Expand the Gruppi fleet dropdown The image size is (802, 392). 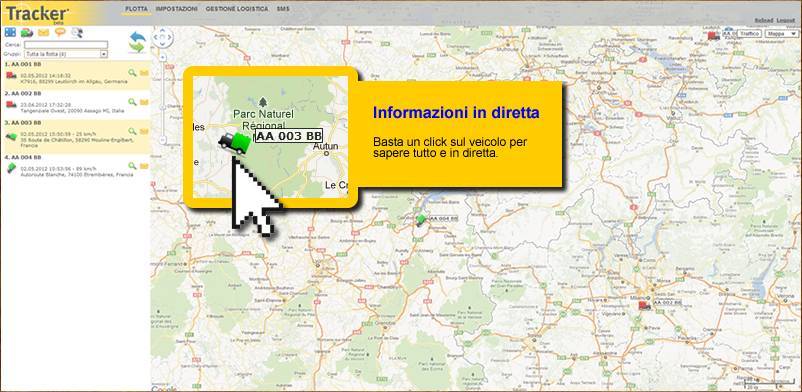[66, 54]
